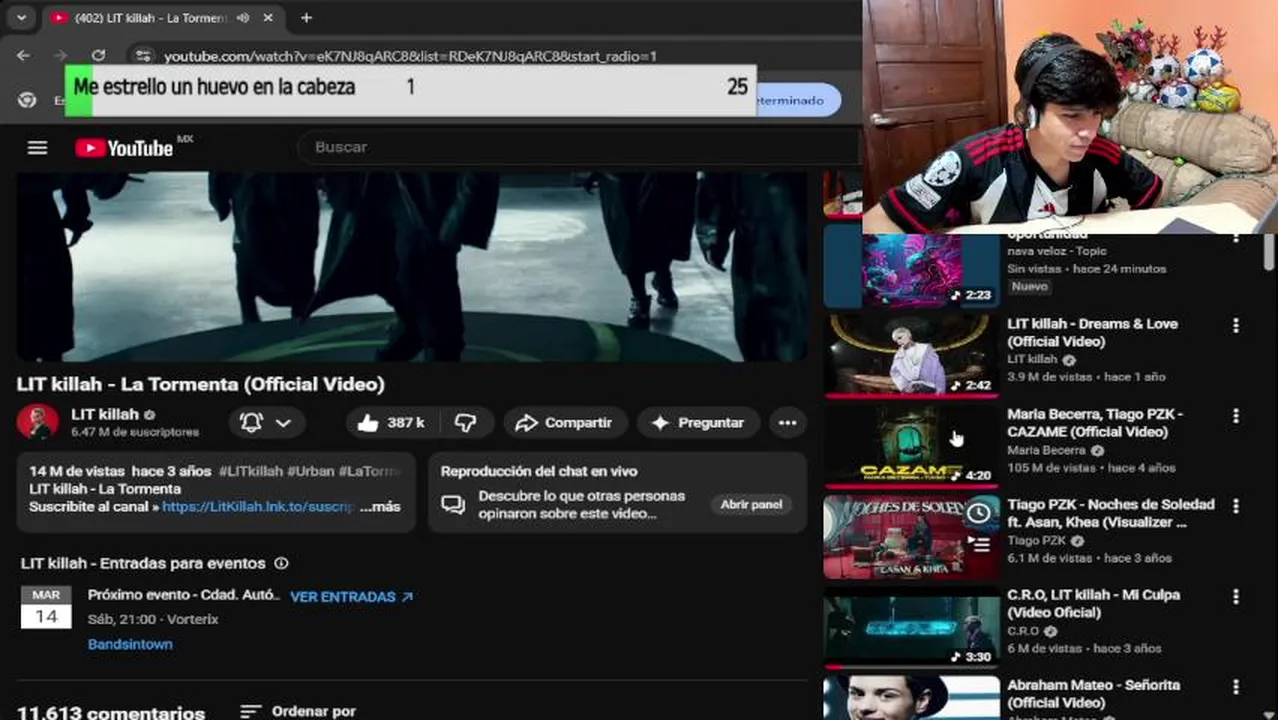Image resolution: width=1278 pixels, height=720 pixels.
Task: Click the MAR 14 event date badge
Action: [46, 607]
